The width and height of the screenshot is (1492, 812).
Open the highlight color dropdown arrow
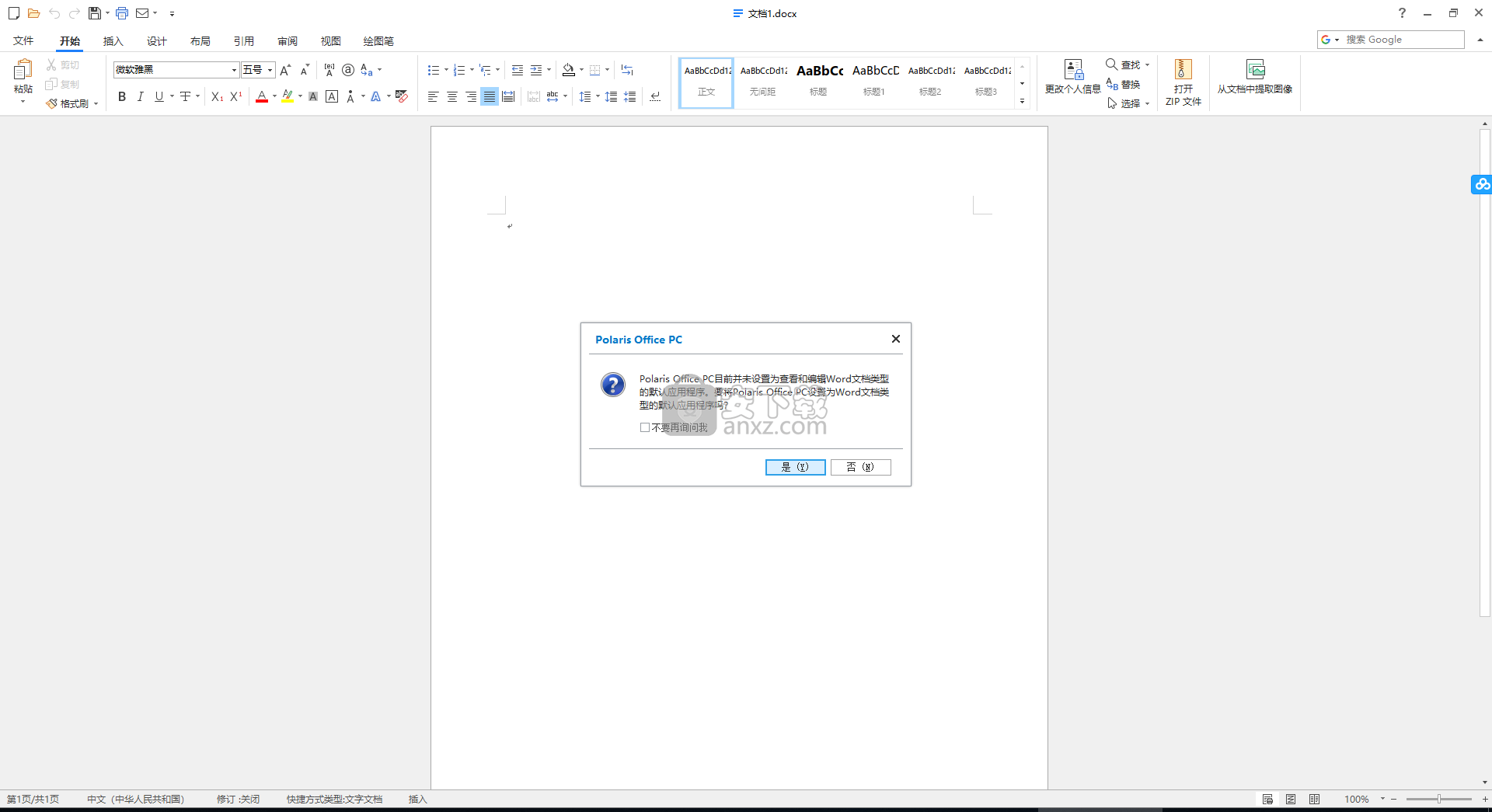[x=300, y=96]
